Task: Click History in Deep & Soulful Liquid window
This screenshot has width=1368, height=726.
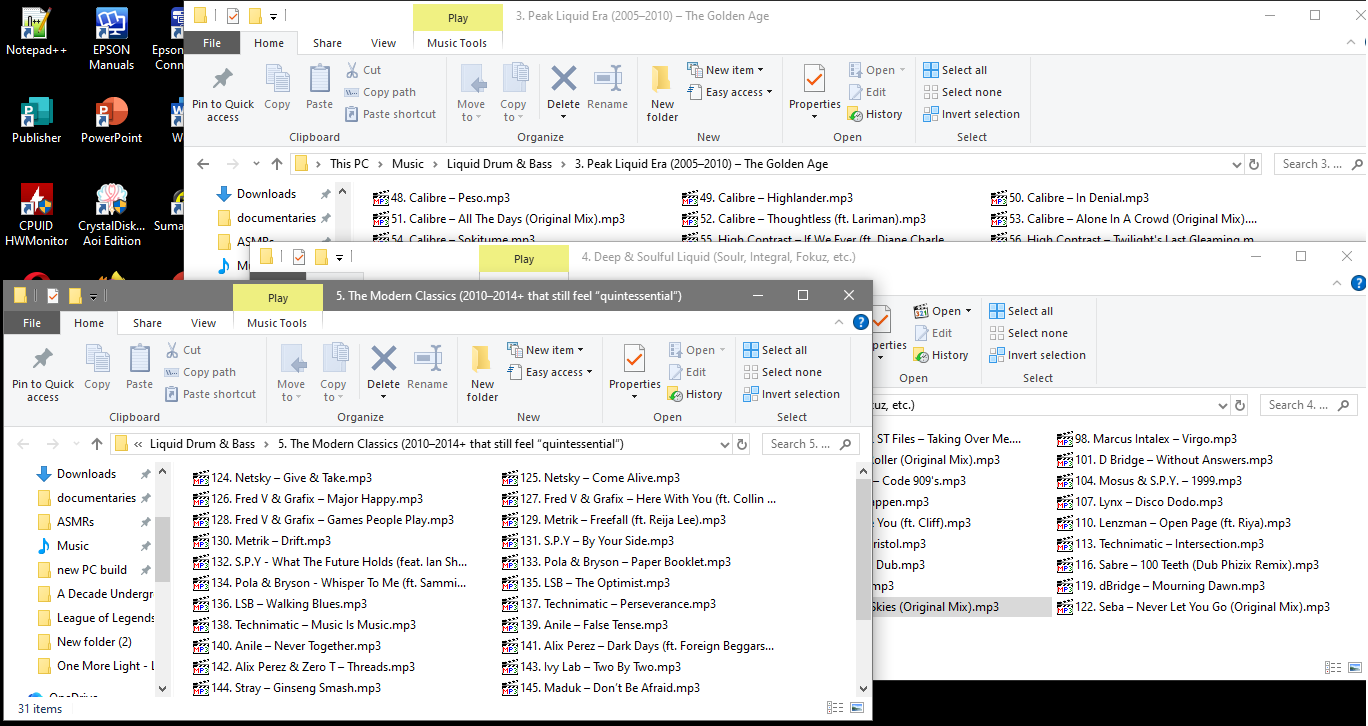Action: coord(941,355)
